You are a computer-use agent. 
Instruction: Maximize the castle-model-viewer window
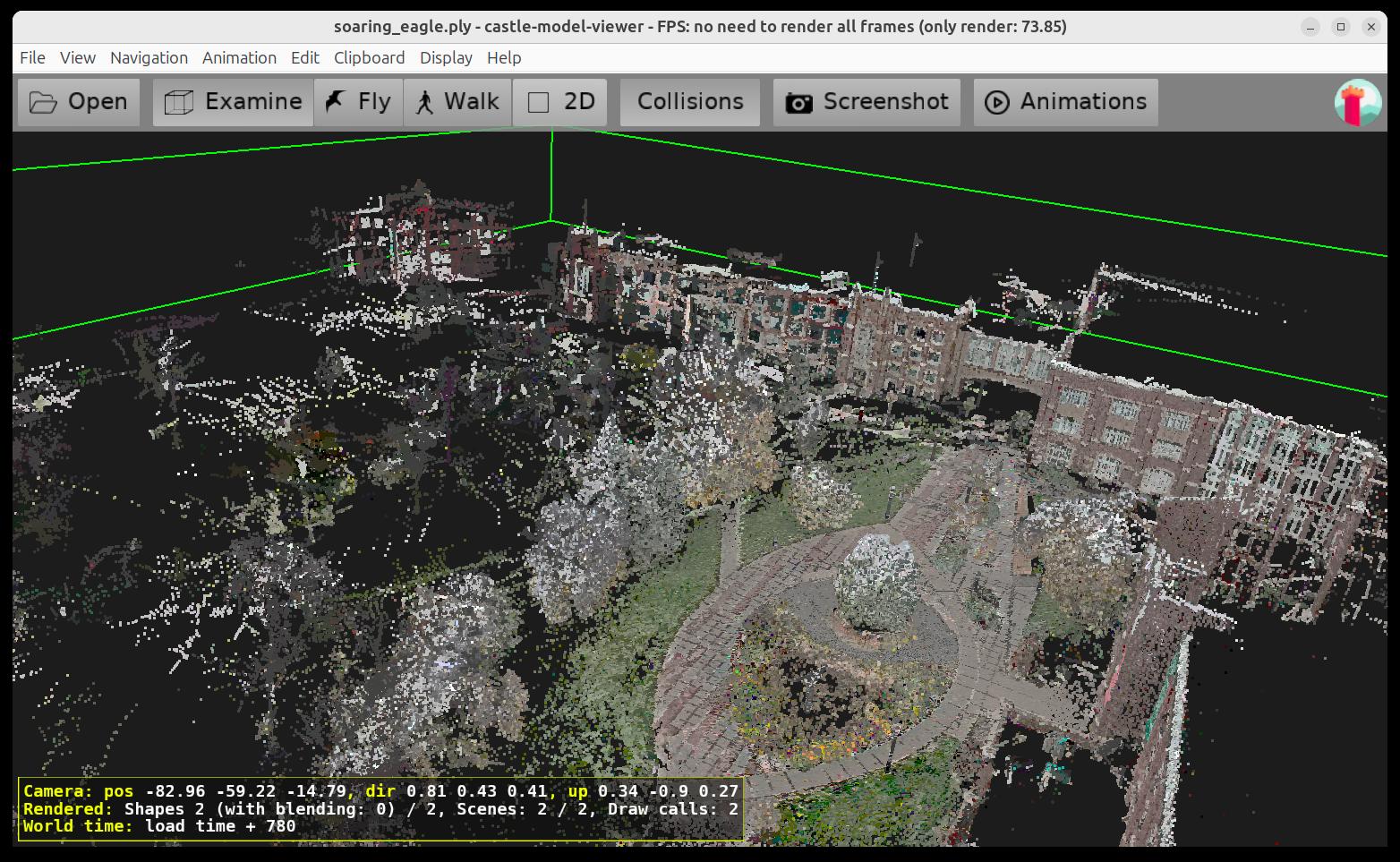point(1340,27)
